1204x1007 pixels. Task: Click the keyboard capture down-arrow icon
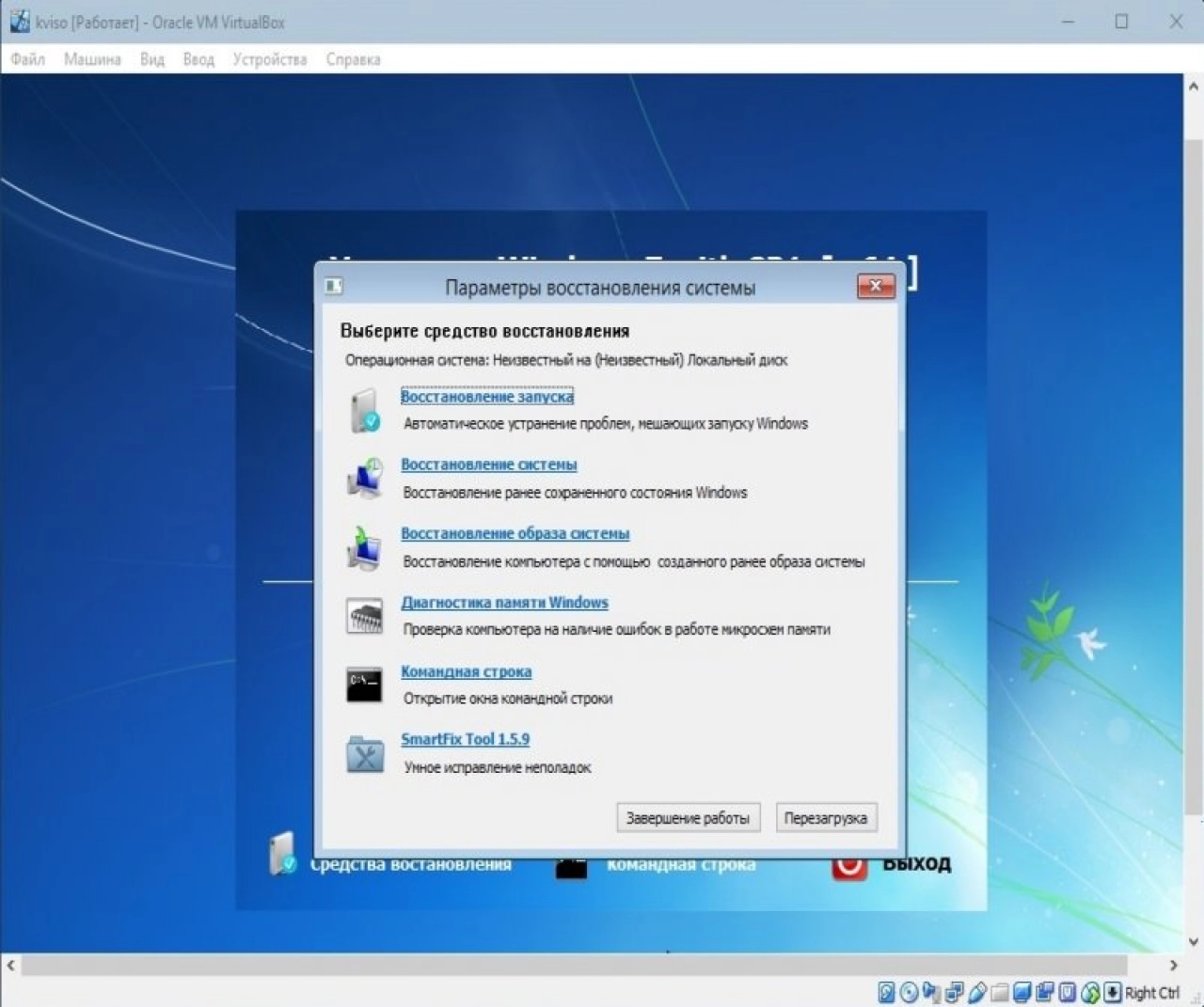(1112, 992)
